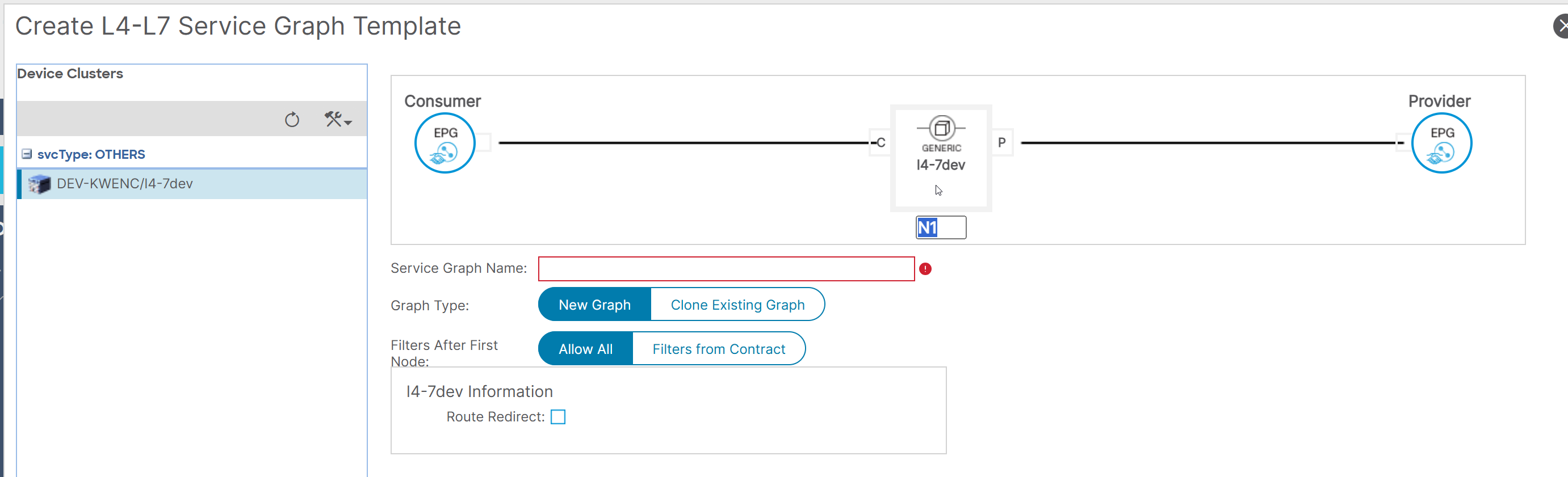Click the Service Graph Name input field
The image size is (1568, 477).
(726, 269)
